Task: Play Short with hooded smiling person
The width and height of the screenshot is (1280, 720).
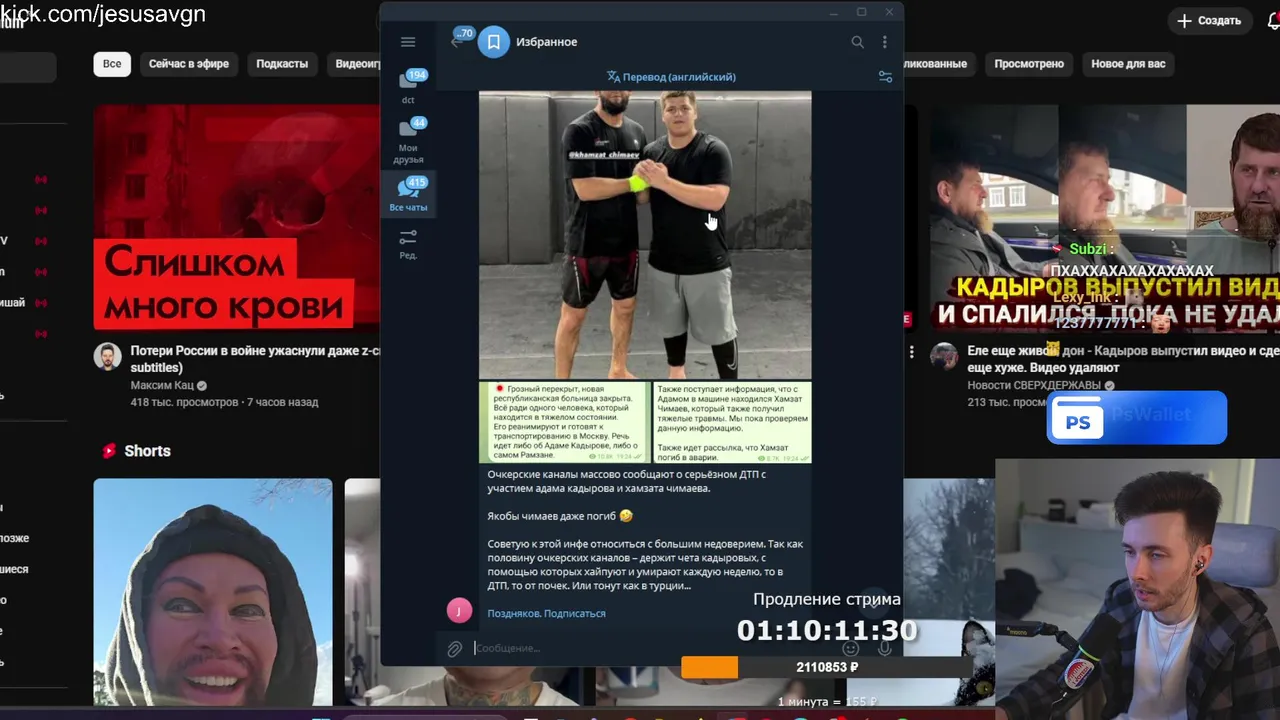Action: pyautogui.click(x=213, y=592)
